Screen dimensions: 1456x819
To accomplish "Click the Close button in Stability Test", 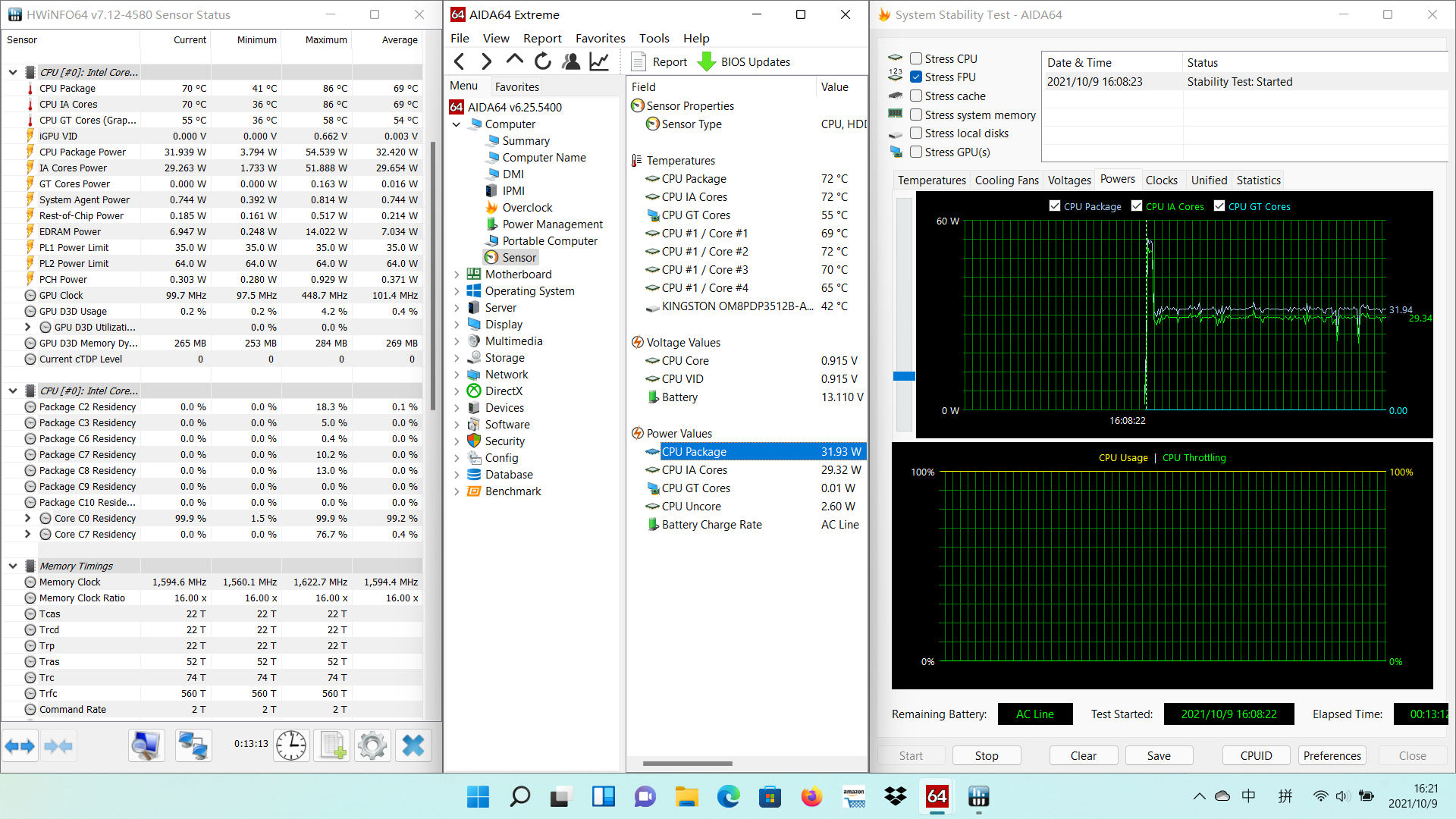I will tap(1413, 756).
